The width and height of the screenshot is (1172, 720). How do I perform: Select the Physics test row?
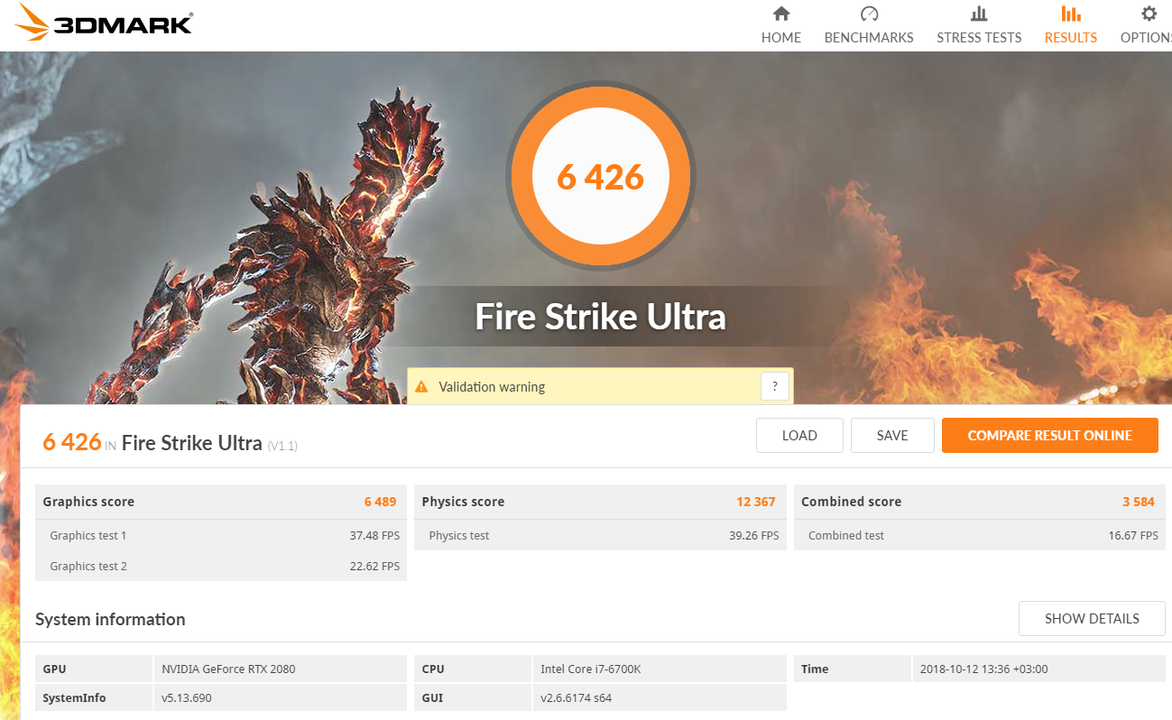[x=599, y=535]
